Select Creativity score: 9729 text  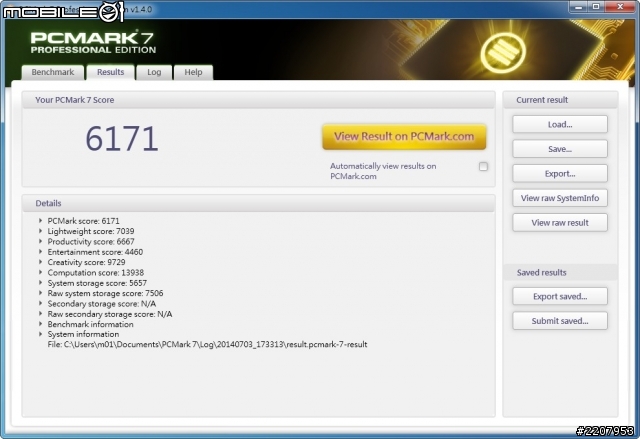[86, 262]
